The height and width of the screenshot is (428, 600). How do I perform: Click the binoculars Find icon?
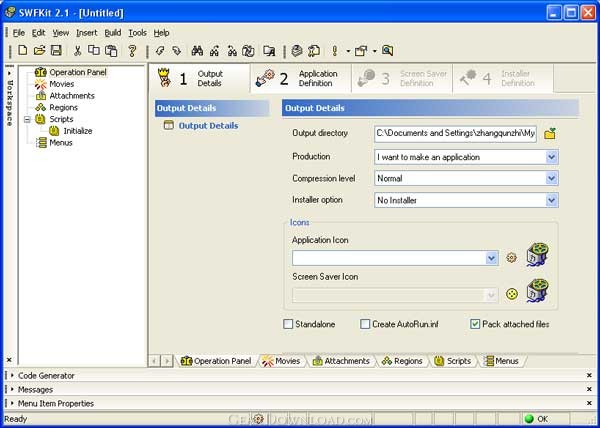coord(197,50)
